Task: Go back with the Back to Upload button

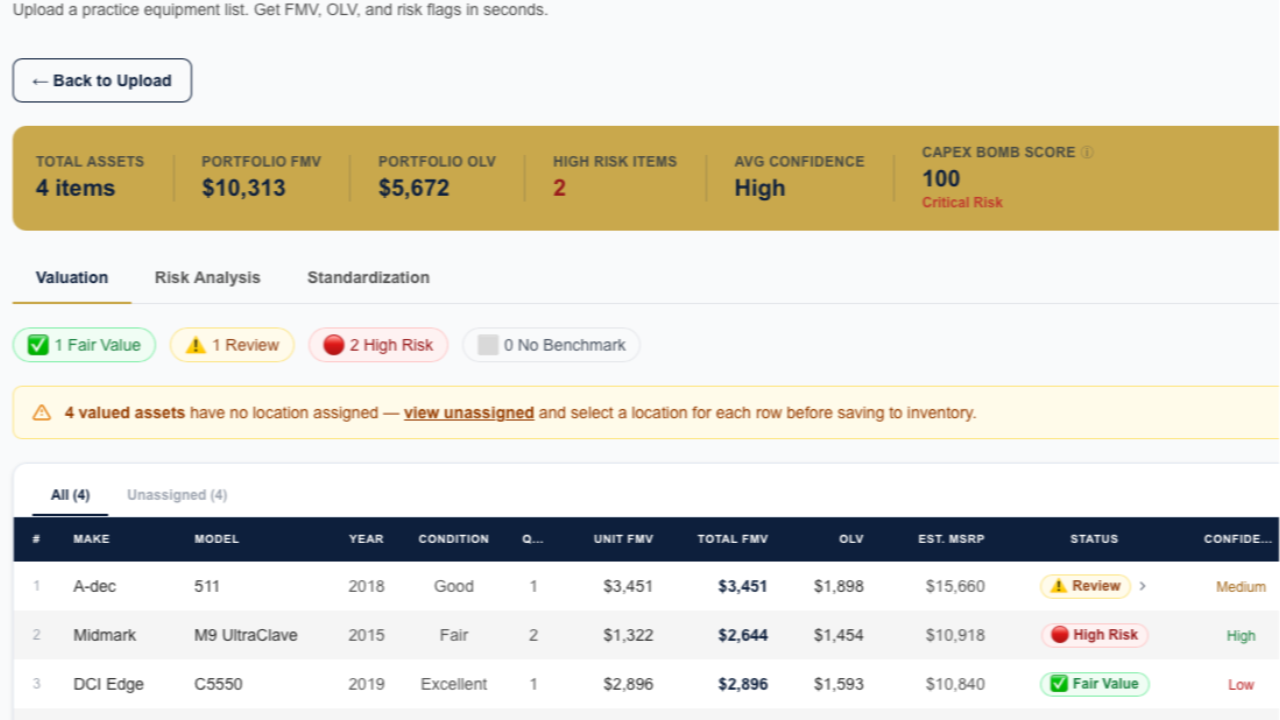Action: (x=102, y=80)
